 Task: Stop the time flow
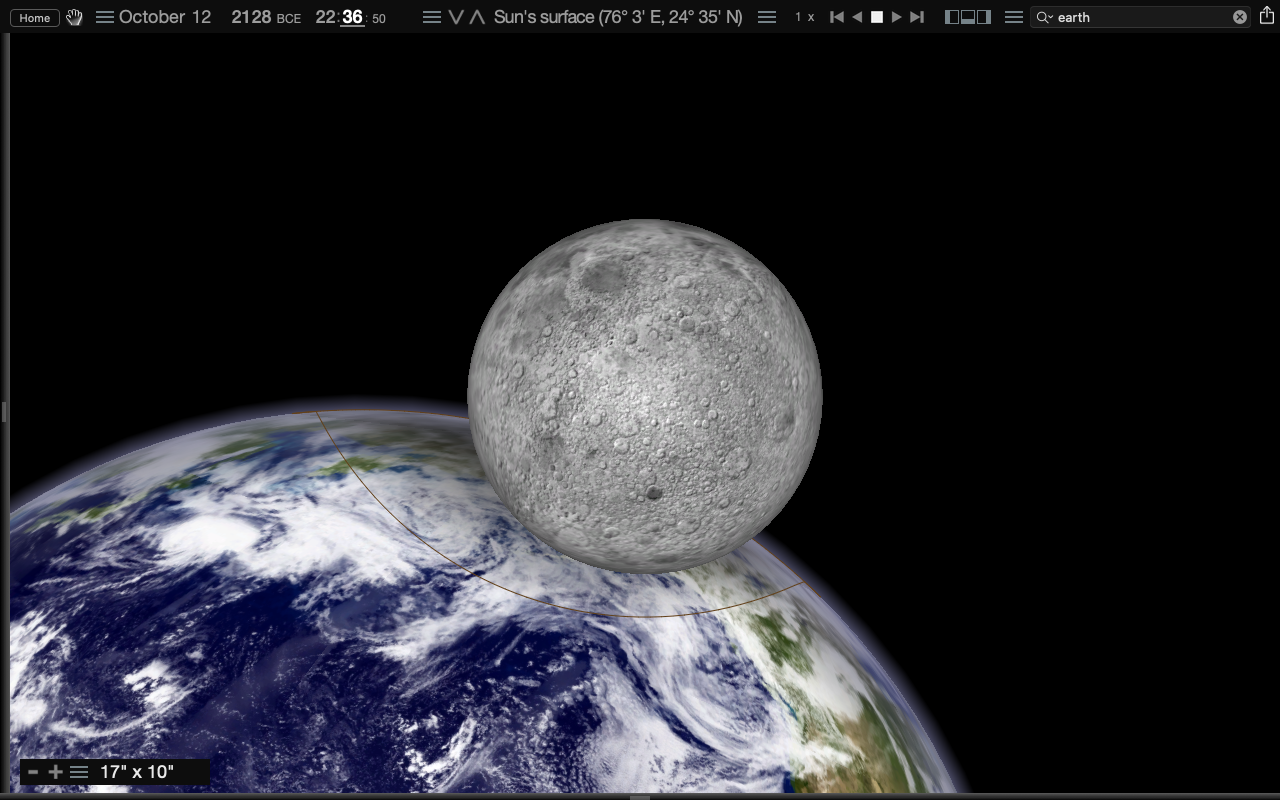point(877,17)
